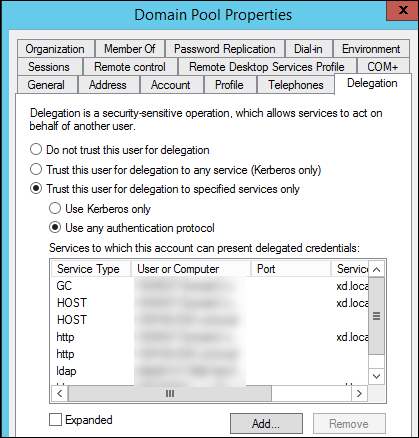This screenshot has height=438, width=419.
Task: Select the GC service row
Action: click(x=210, y=286)
